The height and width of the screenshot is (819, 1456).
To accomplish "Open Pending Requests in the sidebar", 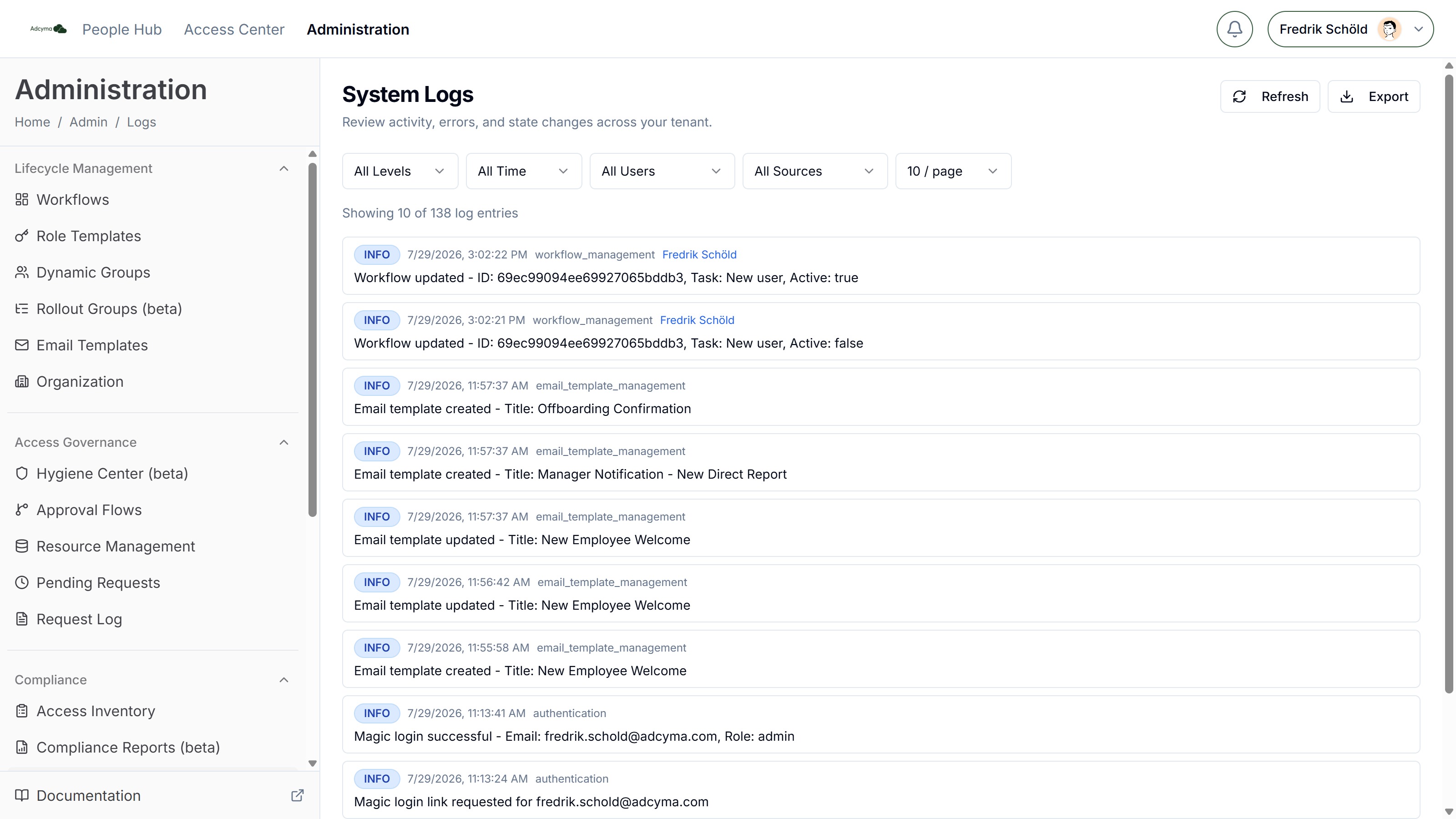I will [152, 583].
